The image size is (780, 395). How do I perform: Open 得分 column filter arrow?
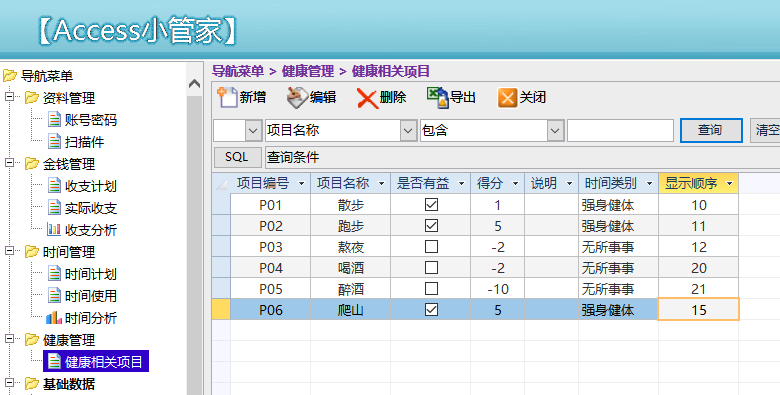516,184
